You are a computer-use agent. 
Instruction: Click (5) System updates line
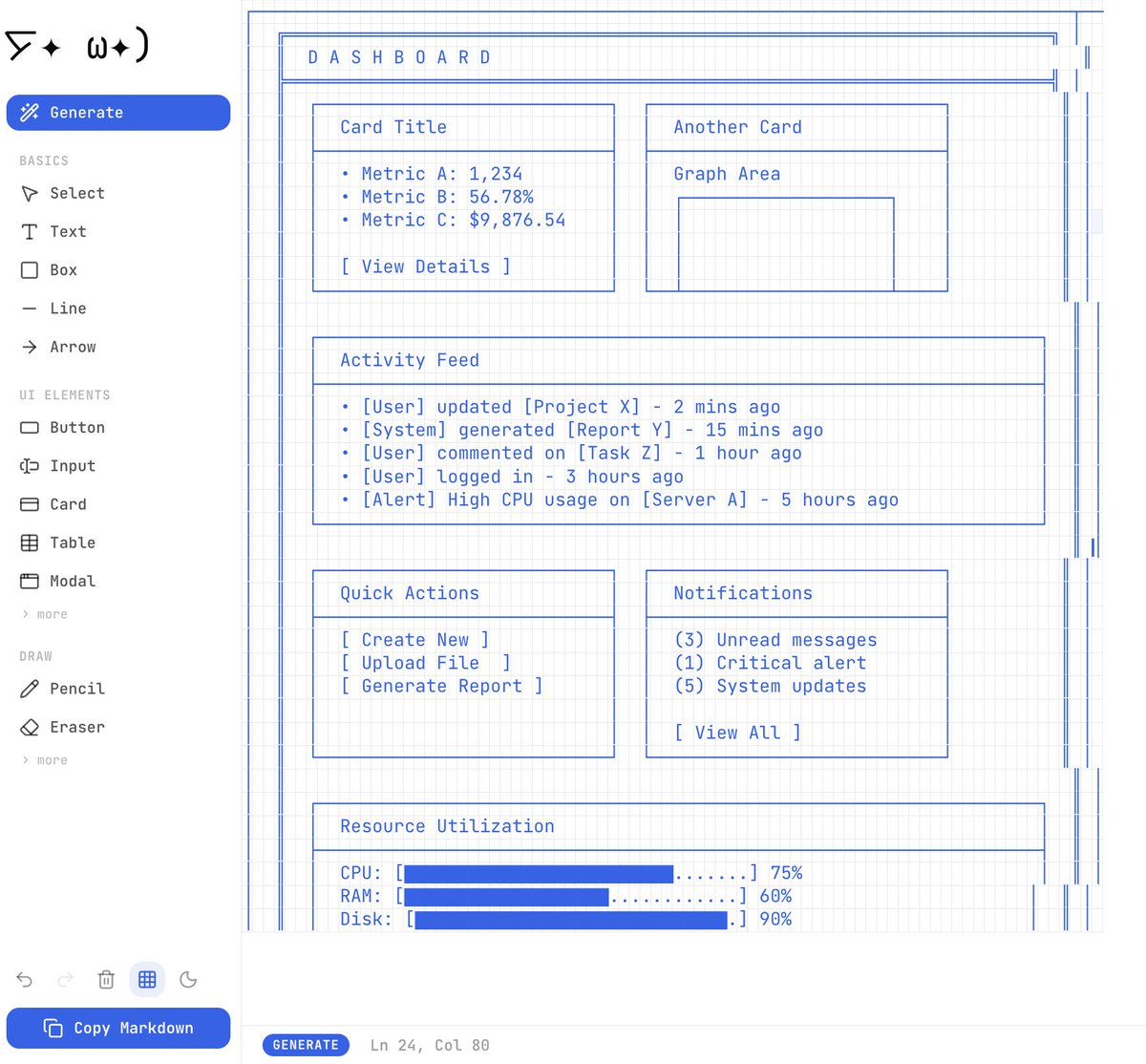tap(770, 686)
